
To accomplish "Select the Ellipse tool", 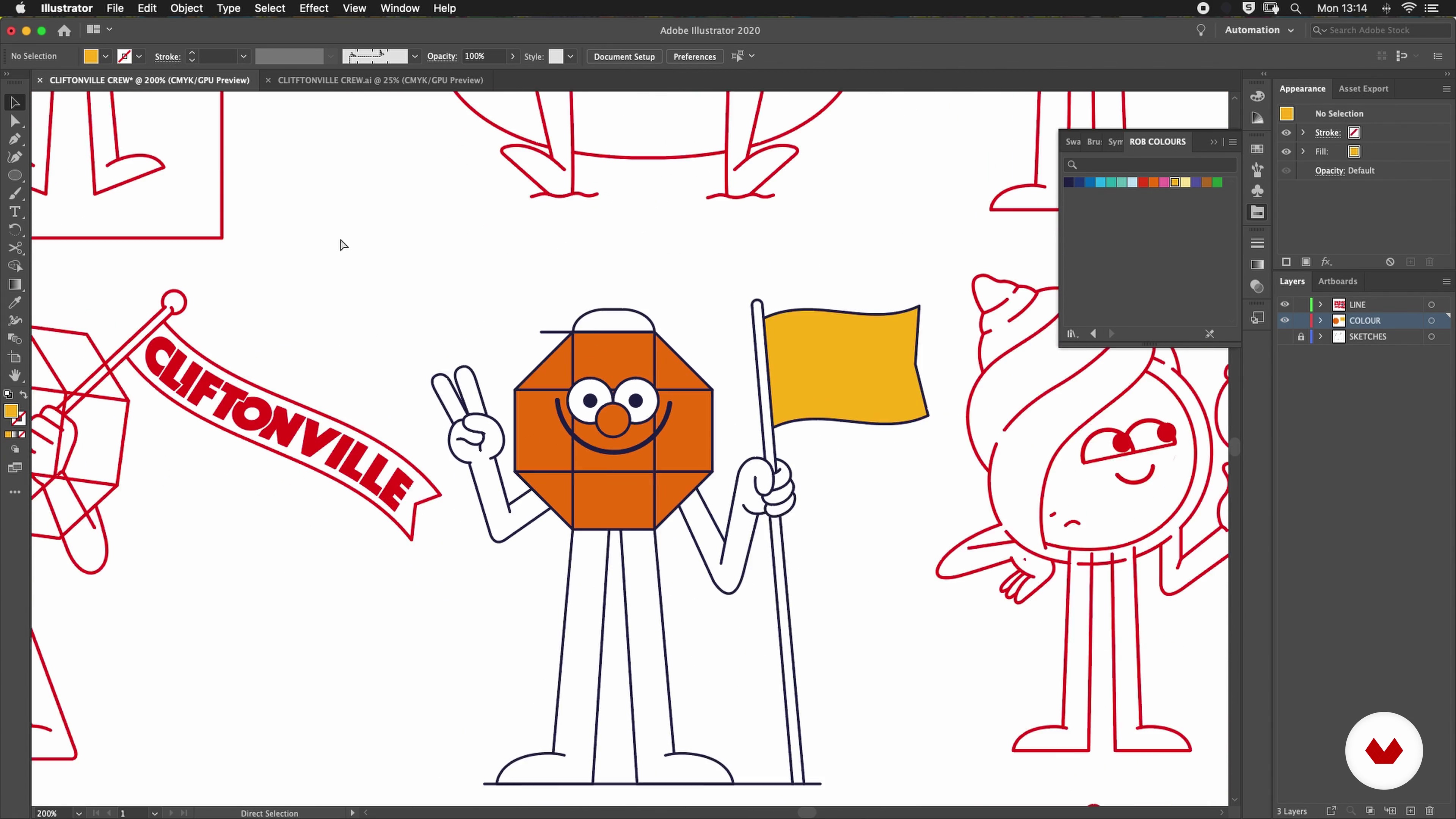I will click(15, 175).
